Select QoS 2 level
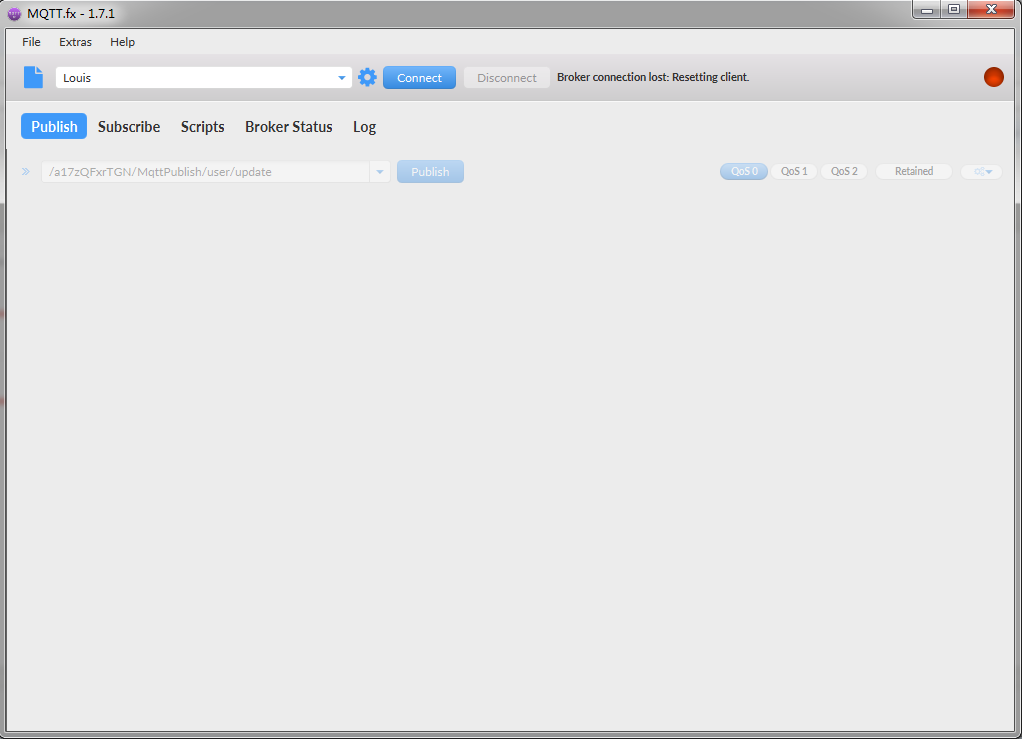This screenshot has height=739, width=1022. point(844,171)
